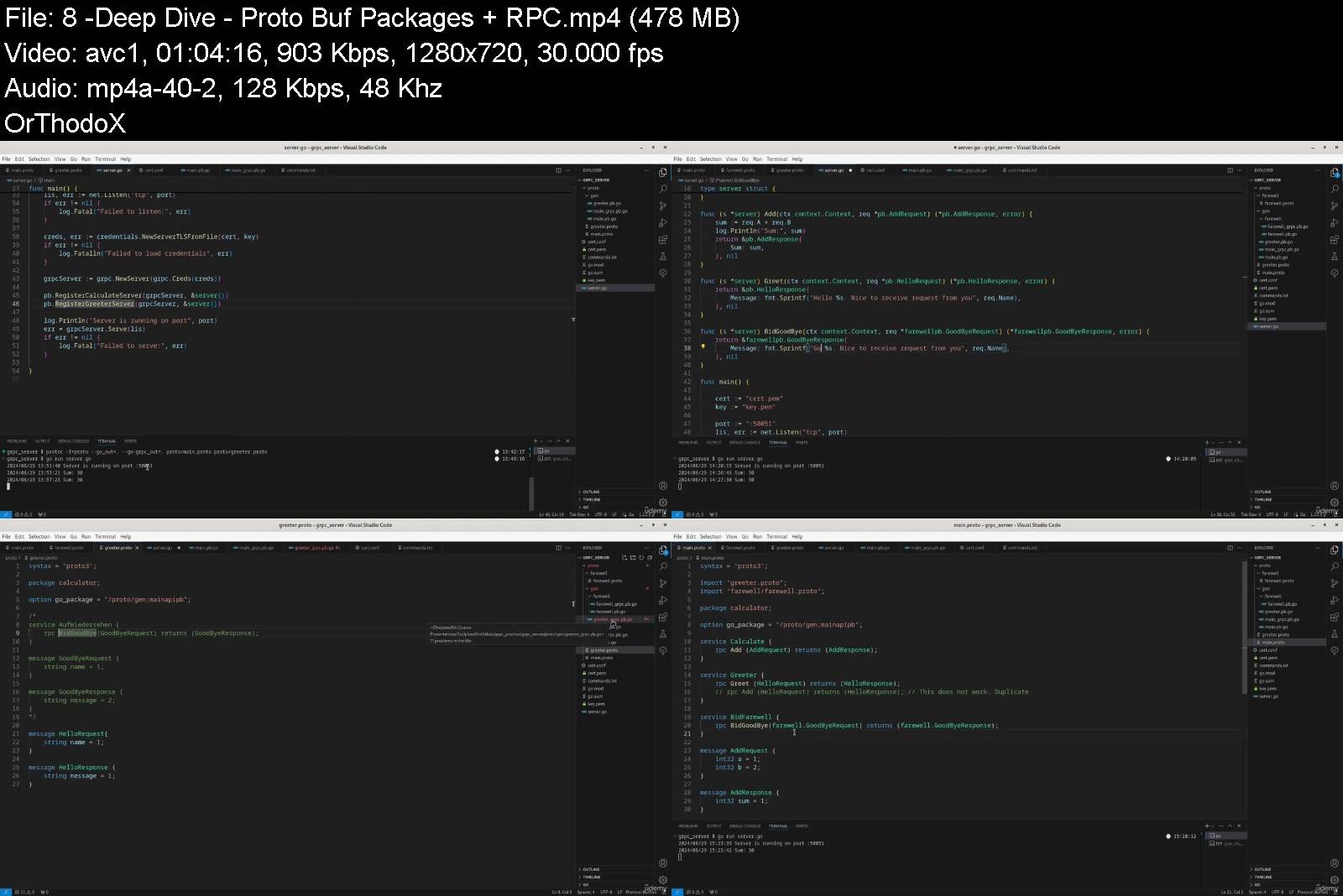The width and height of the screenshot is (1343, 896).
Task: Open Run and Debug in unsaved server.go window
Action: pyautogui.click(x=1335, y=223)
